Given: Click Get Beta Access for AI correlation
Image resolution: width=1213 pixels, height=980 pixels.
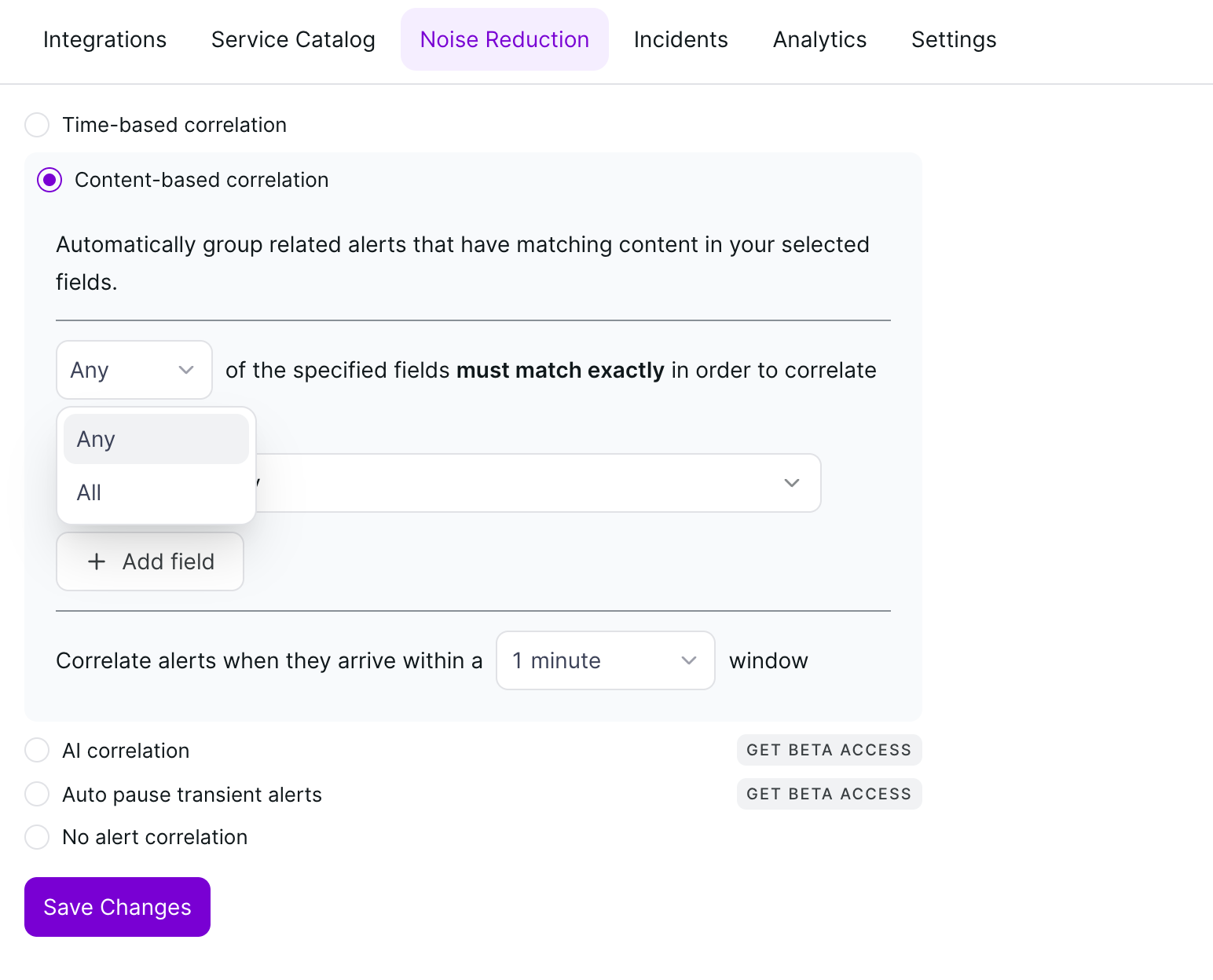Looking at the screenshot, I should [829, 750].
